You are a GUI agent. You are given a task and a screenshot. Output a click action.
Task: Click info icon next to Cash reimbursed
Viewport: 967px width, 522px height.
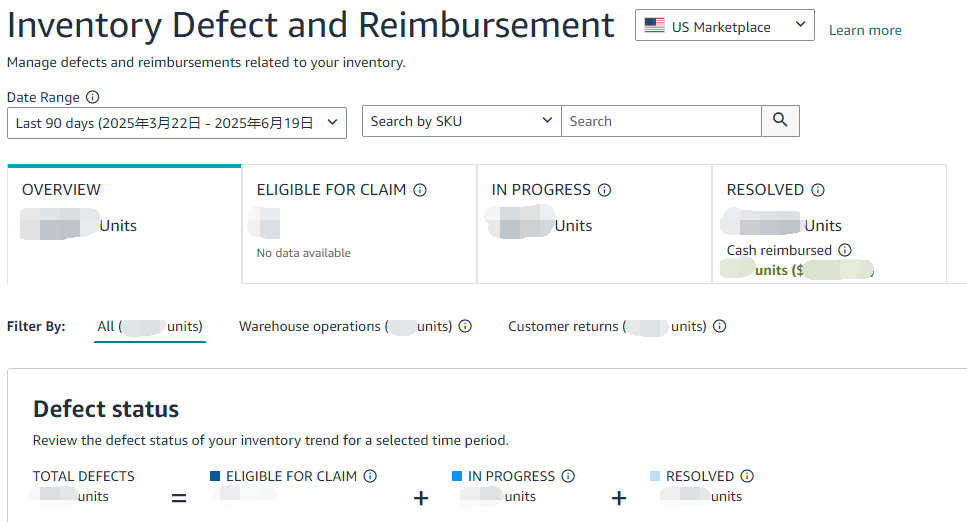tap(845, 251)
